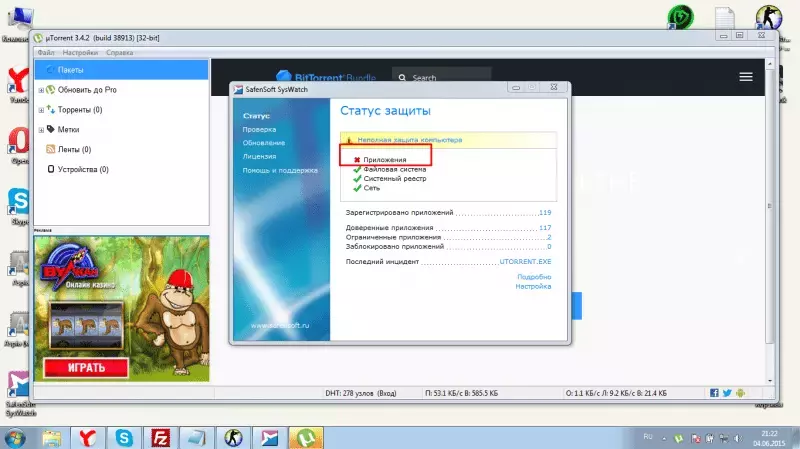This screenshot has width=800, height=449.
Task: Click the UTORRENT.EXE last incident link
Action: [x=525, y=261]
